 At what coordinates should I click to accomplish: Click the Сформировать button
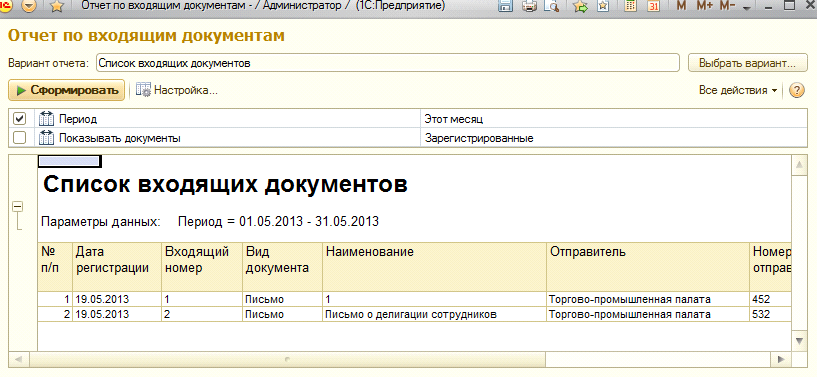pos(66,90)
